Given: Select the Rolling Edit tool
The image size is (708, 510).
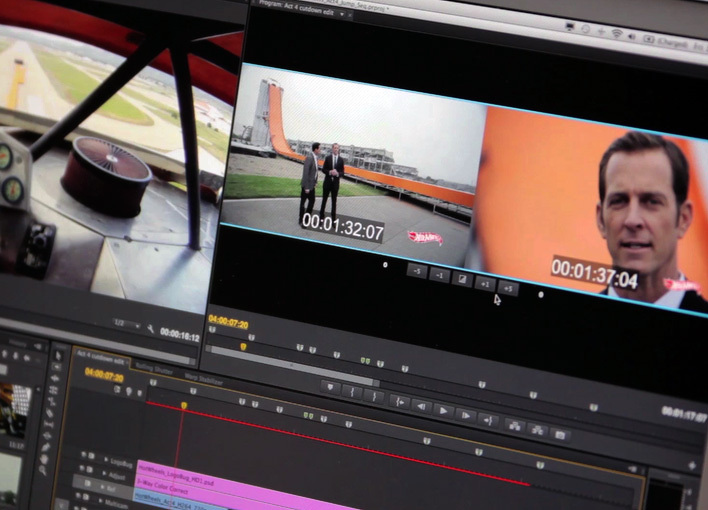Looking at the screenshot, I should (x=53, y=390).
